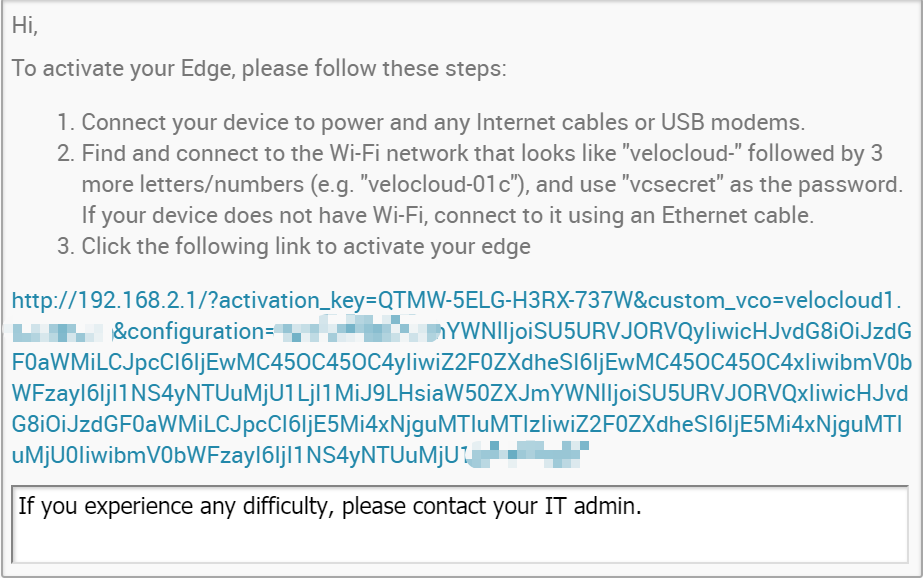Click the link line beginning with F0aWMiLCJpc

pyautogui.click(x=462, y=363)
